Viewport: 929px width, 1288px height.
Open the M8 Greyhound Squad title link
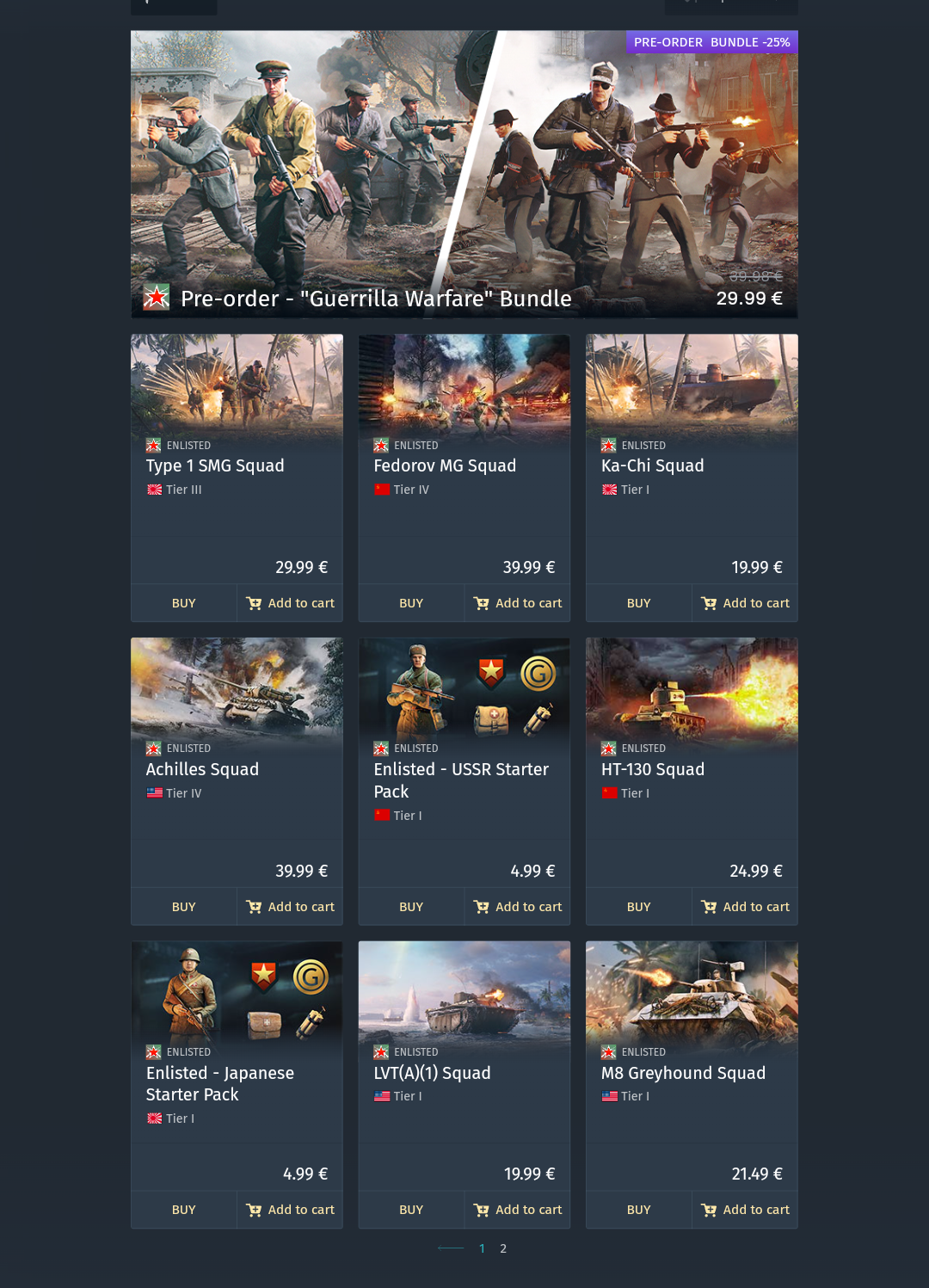(x=683, y=1073)
